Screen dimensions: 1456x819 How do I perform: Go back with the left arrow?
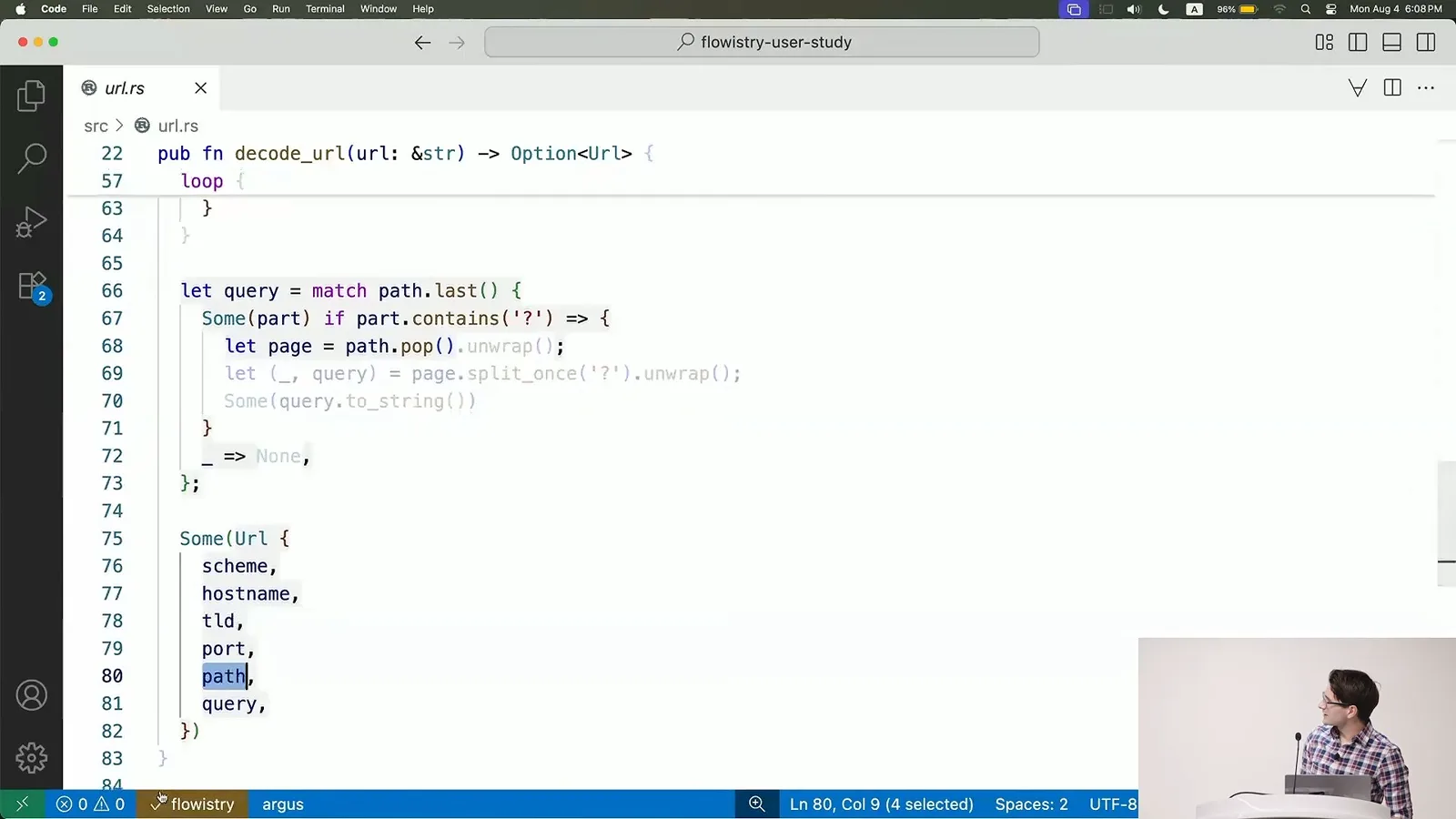(x=422, y=42)
